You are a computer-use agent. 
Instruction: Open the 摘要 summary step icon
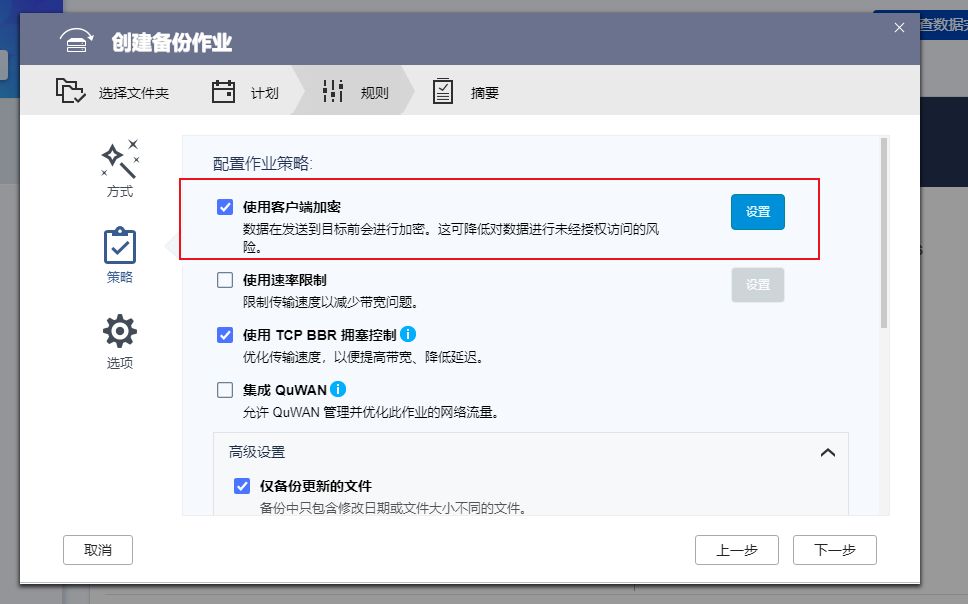point(442,89)
